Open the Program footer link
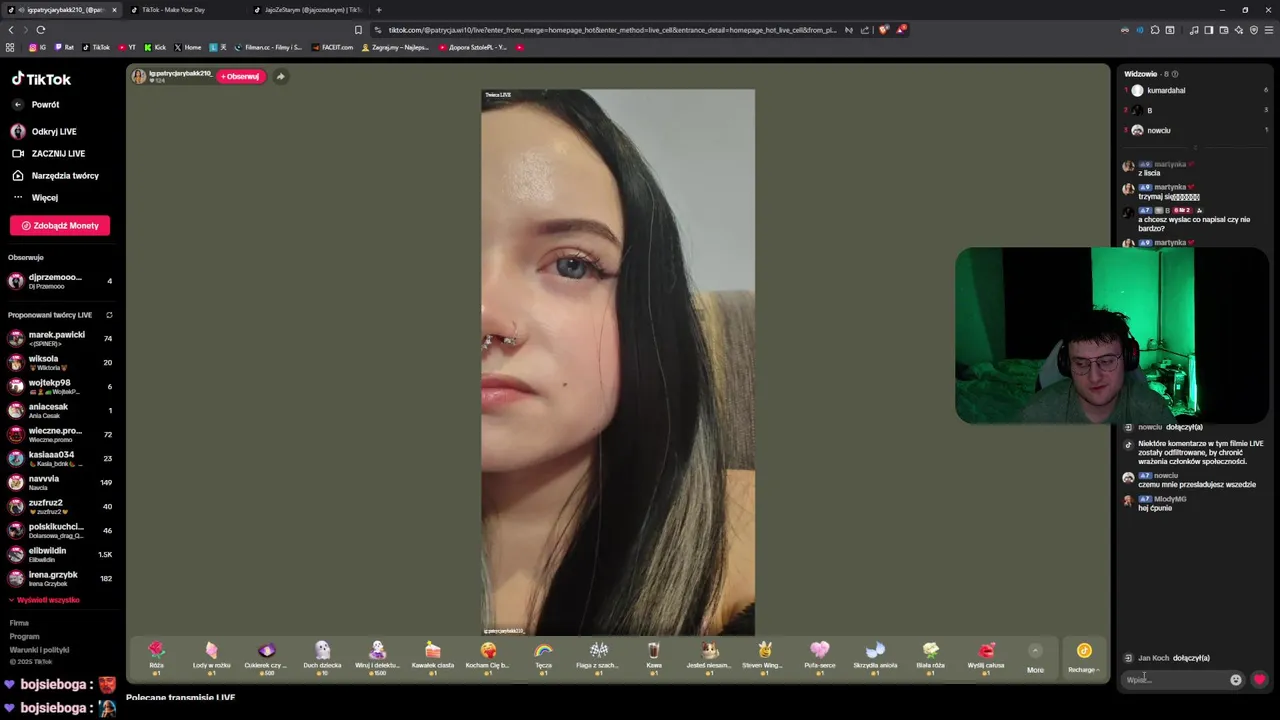 tap(24, 636)
